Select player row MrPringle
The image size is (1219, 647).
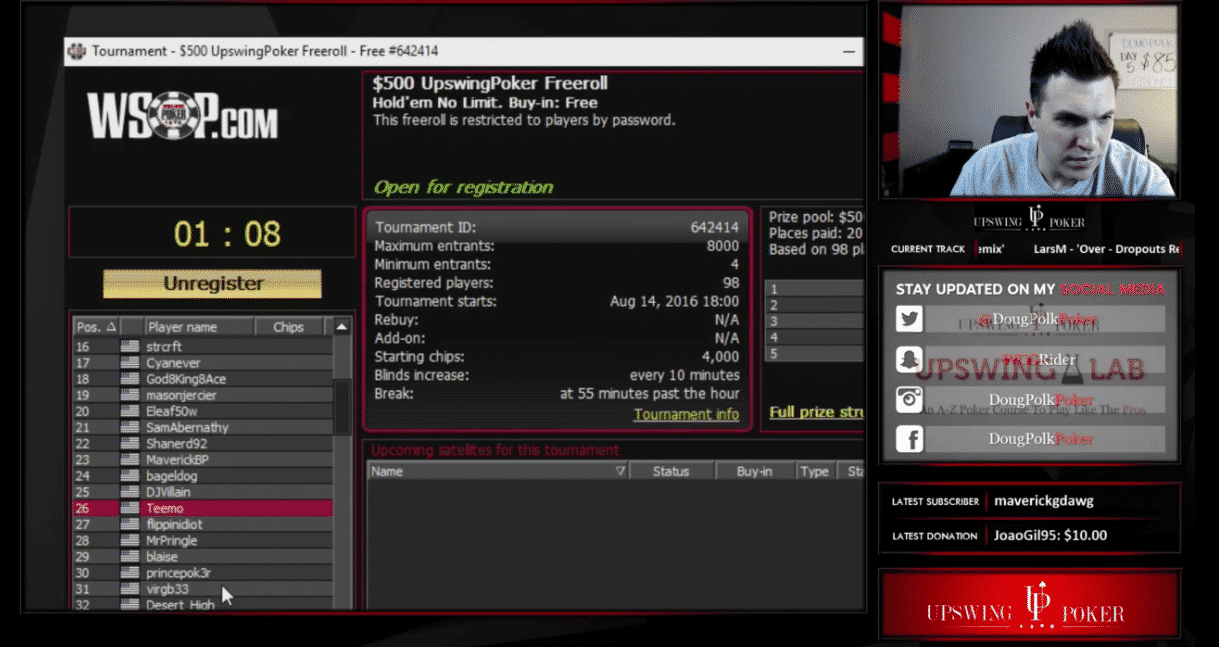click(x=202, y=540)
